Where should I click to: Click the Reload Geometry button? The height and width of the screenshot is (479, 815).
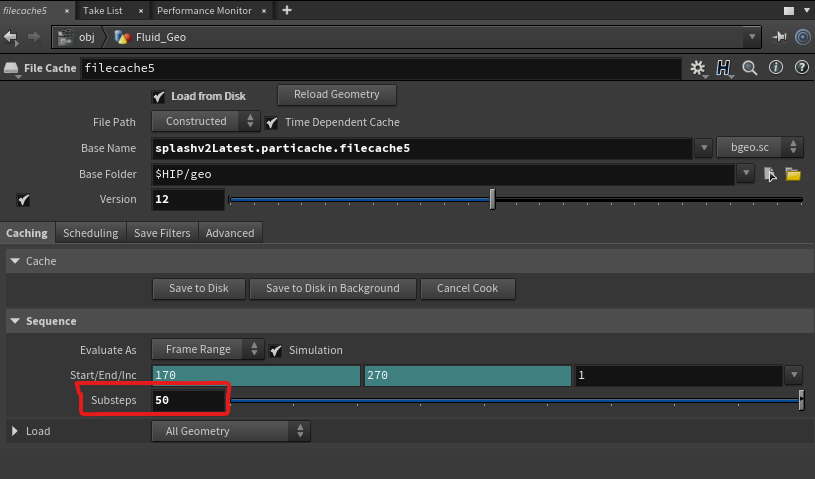click(337, 95)
